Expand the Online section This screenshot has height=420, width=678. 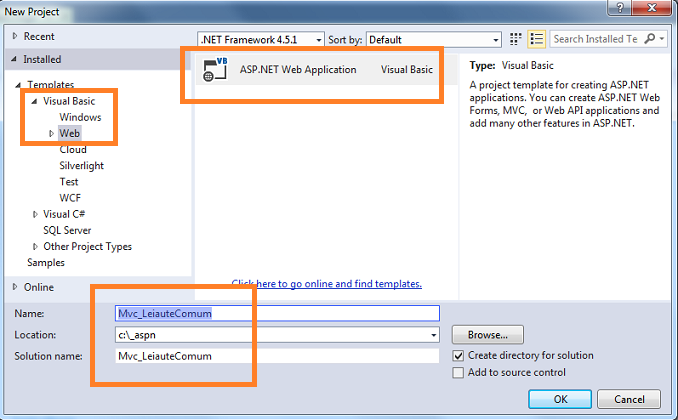pyautogui.click(x=15, y=287)
